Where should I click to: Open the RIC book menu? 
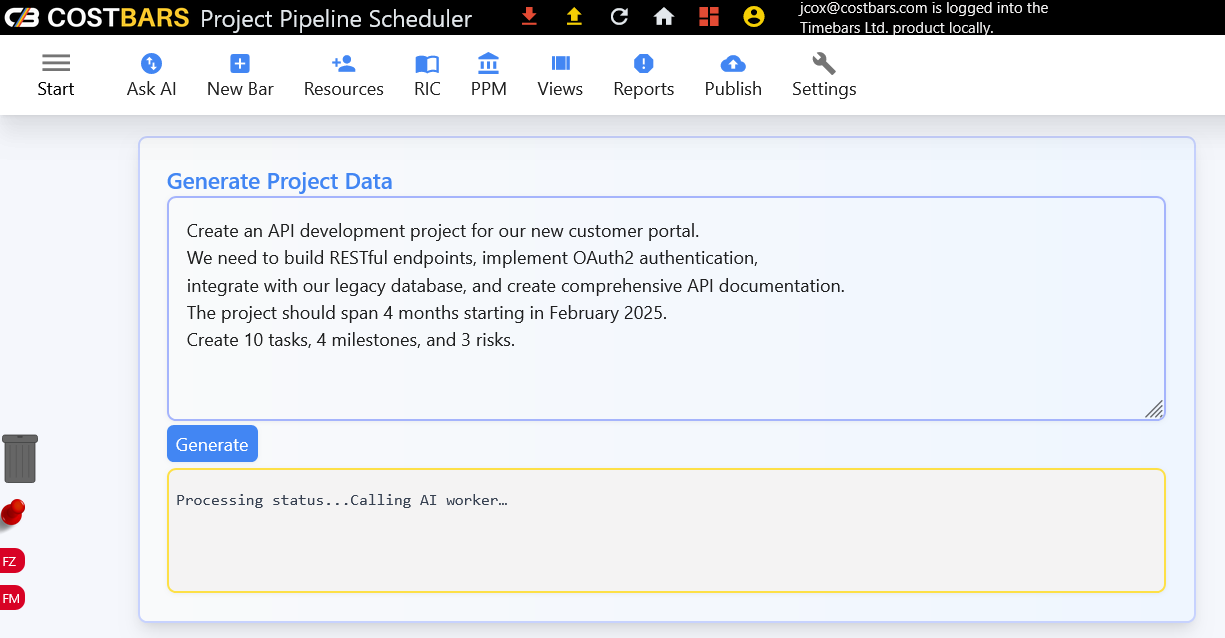[x=427, y=75]
